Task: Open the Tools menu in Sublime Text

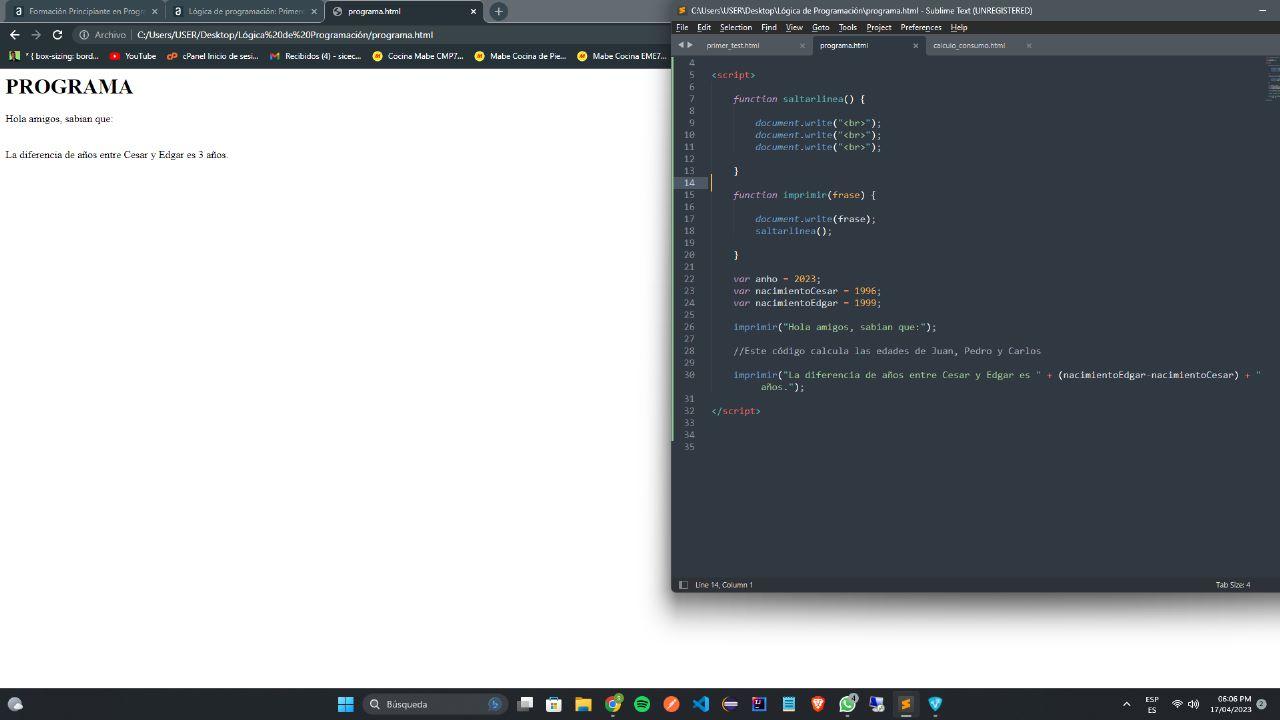Action: pyautogui.click(x=848, y=27)
